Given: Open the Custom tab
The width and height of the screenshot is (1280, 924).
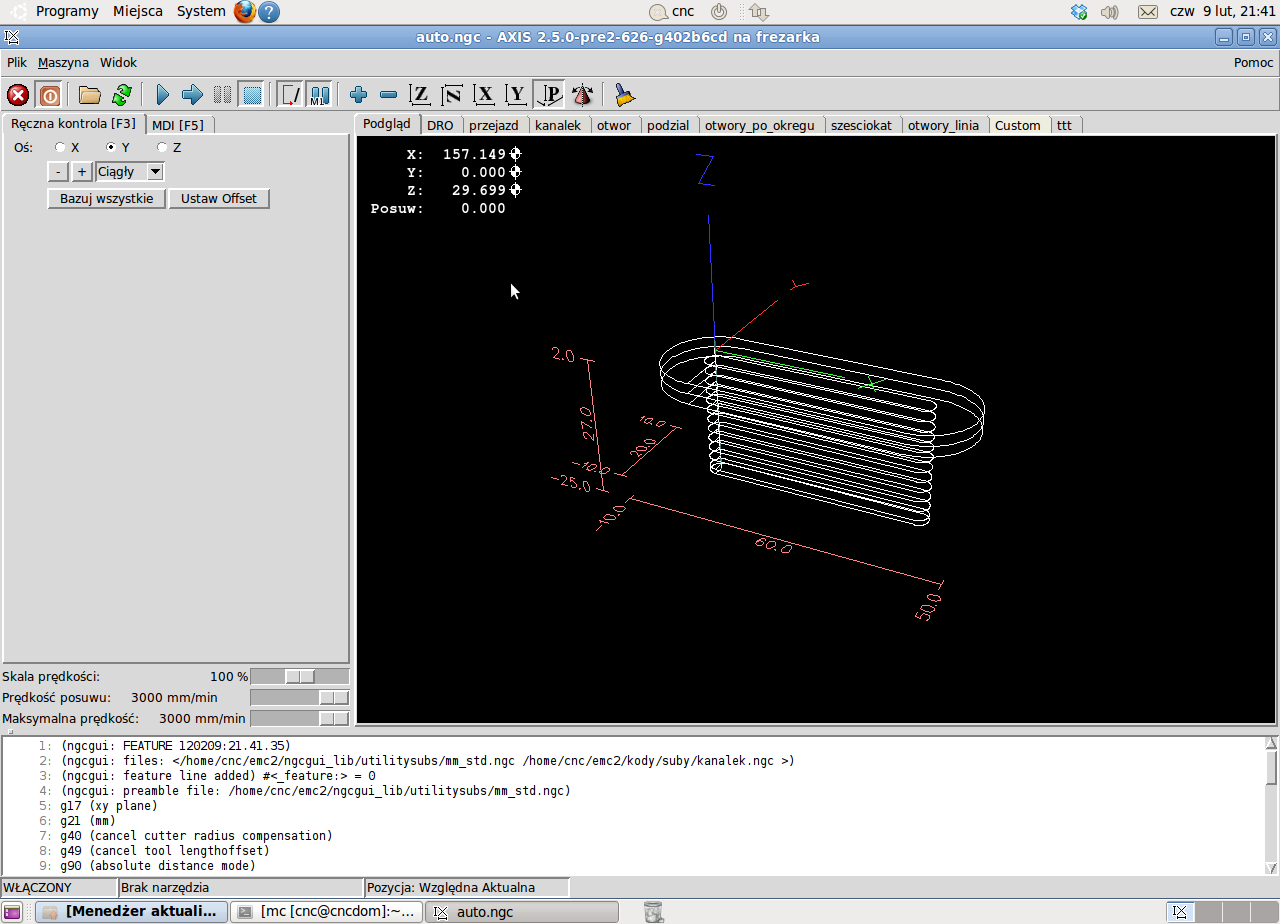Looking at the screenshot, I should [1018, 126].
